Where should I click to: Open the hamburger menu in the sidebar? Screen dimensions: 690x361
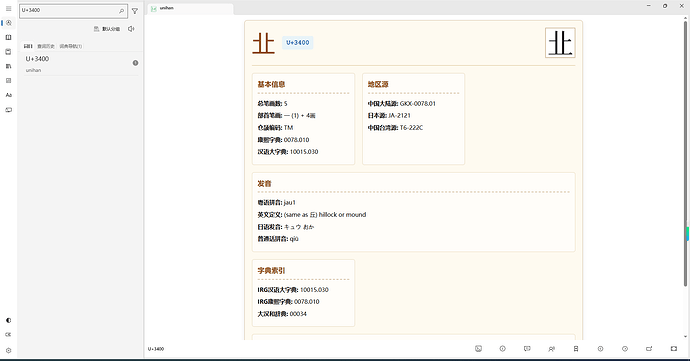click(8, 8)
